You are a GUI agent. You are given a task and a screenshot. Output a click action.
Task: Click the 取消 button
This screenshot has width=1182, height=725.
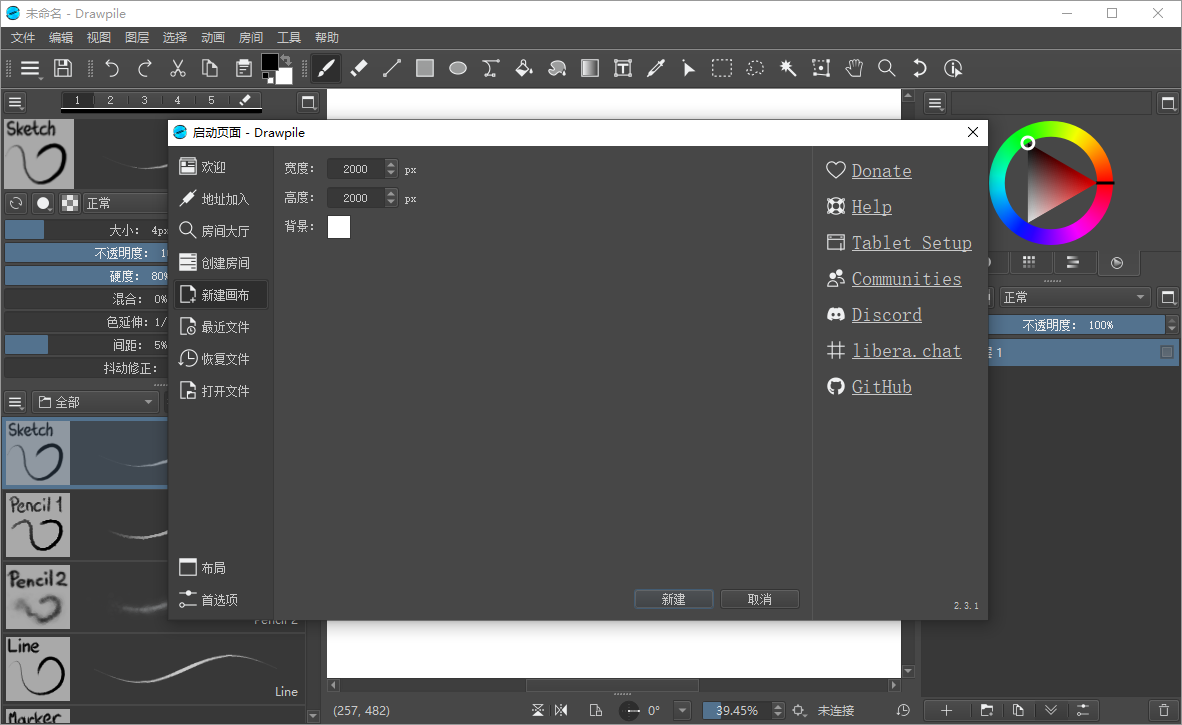click(x=759, y=599)
